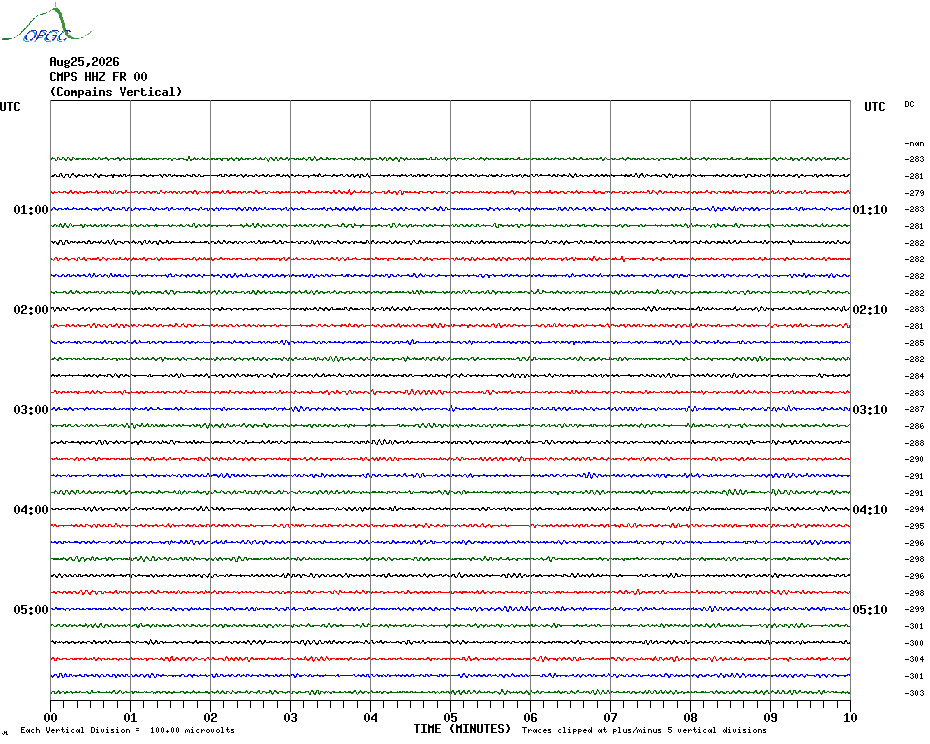Click the black trace on the 04:00 row
Viewport: 930px width, 744px height.
click(x=451, y=509)
